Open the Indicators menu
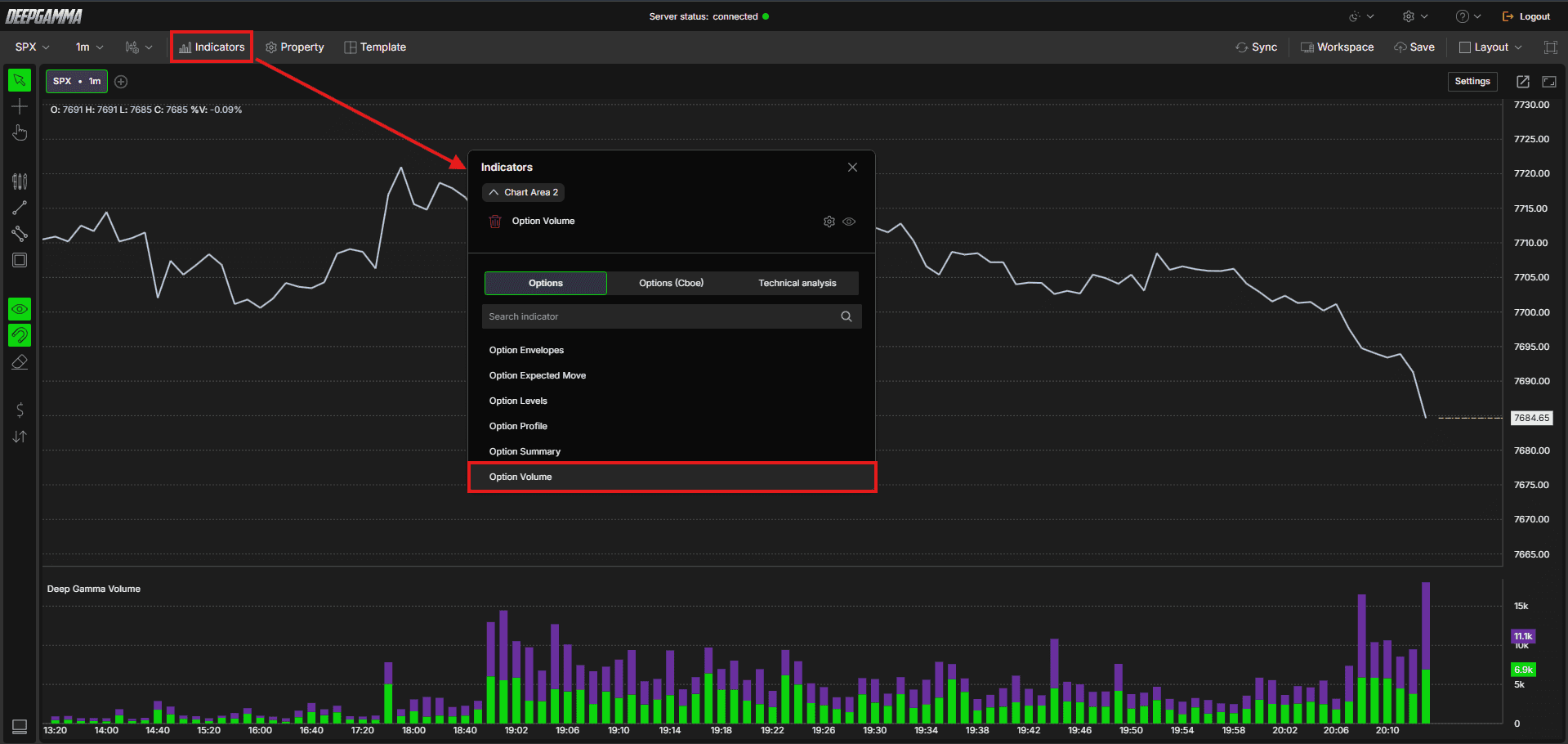1568x744 pixels. [212, 47]
